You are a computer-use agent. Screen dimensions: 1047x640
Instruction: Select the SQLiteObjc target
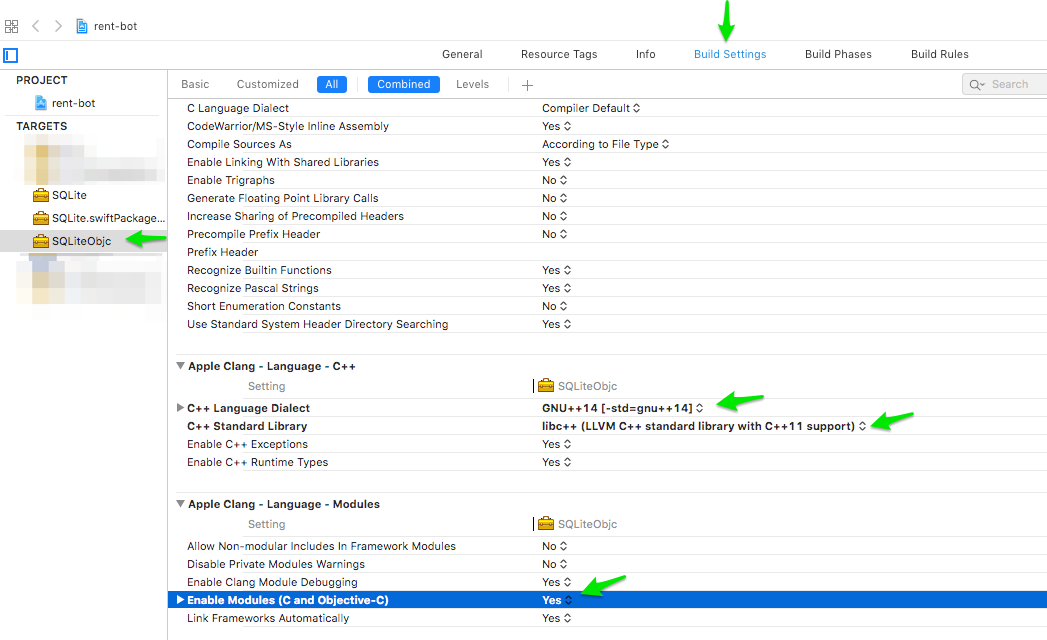coord(81,241)
